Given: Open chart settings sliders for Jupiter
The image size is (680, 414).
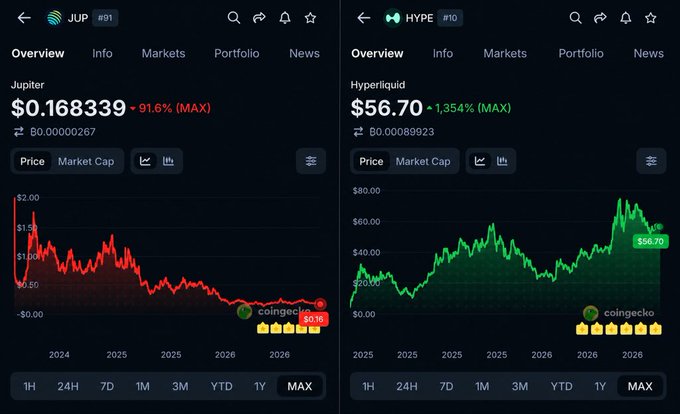Looking at the screenshot, I should click(x=311, y=161).
